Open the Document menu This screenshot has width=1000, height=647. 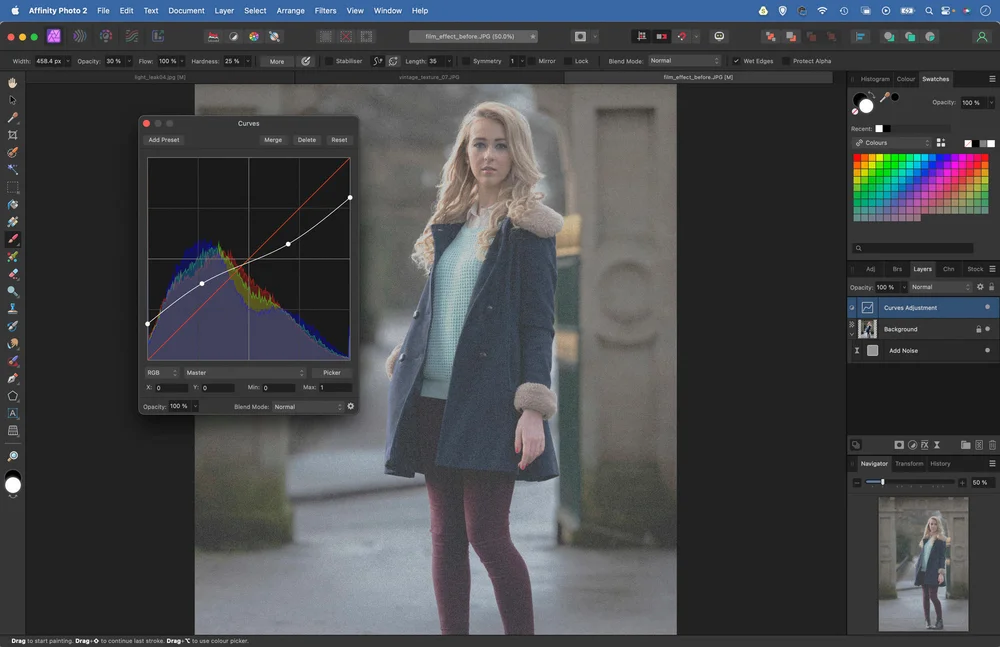[186, 11]
